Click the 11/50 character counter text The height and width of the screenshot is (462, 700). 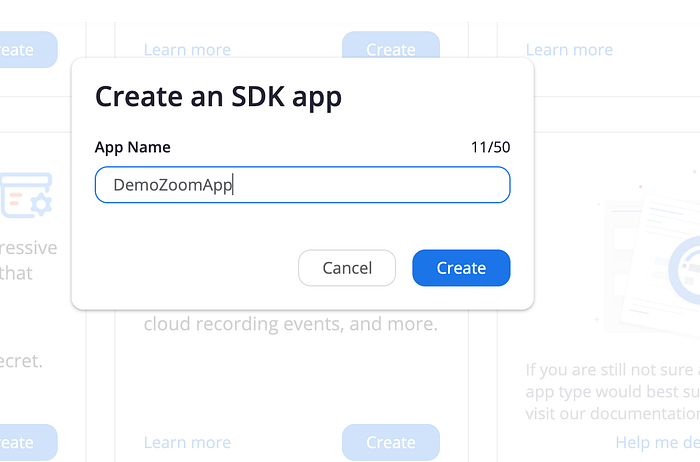[x=490, y=147]
